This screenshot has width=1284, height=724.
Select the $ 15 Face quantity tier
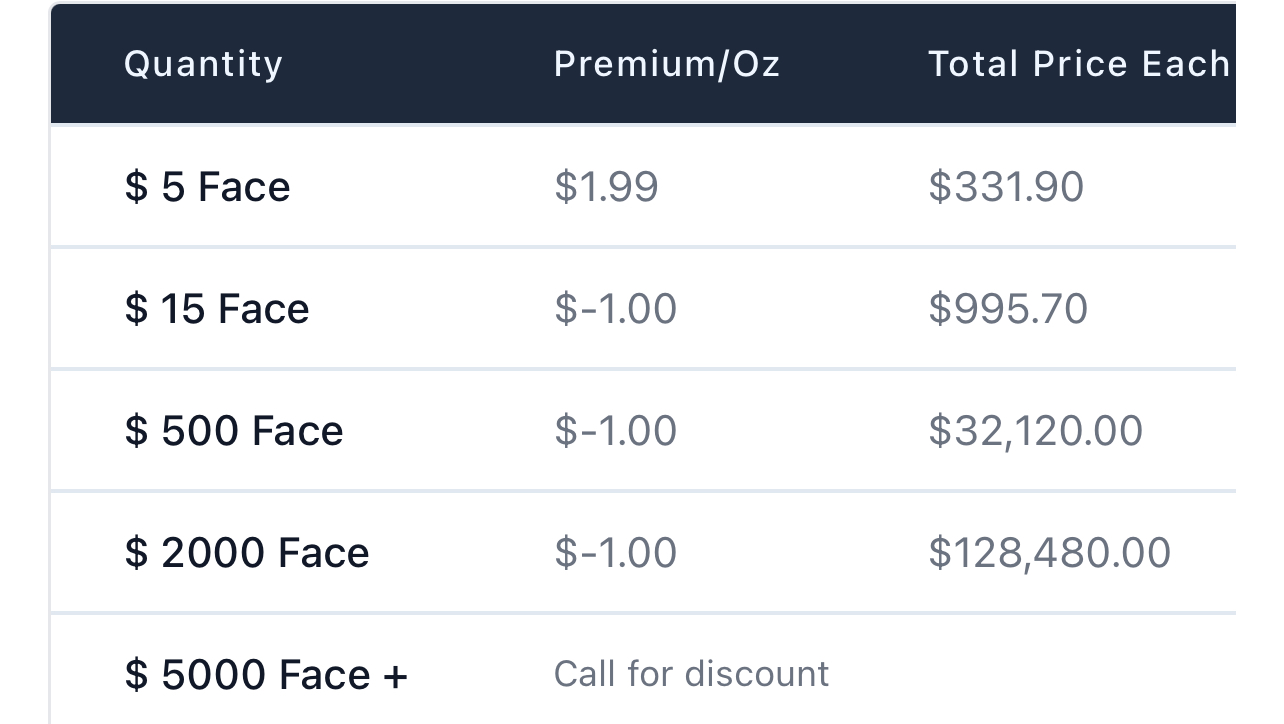[x=216, y=309]
